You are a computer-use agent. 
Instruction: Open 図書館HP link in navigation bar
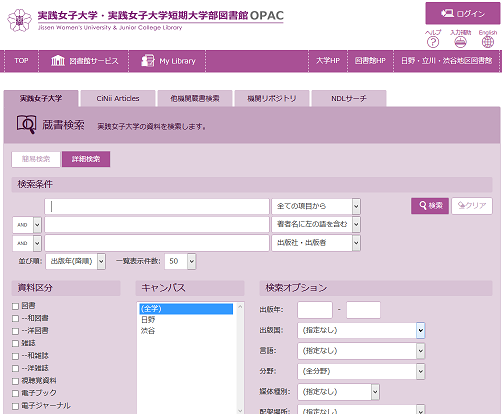click(370, 61)
